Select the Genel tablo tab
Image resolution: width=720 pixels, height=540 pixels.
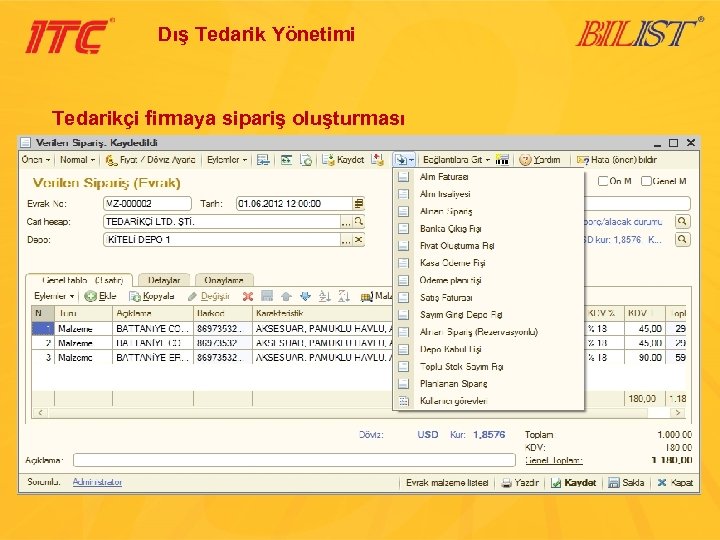[80, 280]
